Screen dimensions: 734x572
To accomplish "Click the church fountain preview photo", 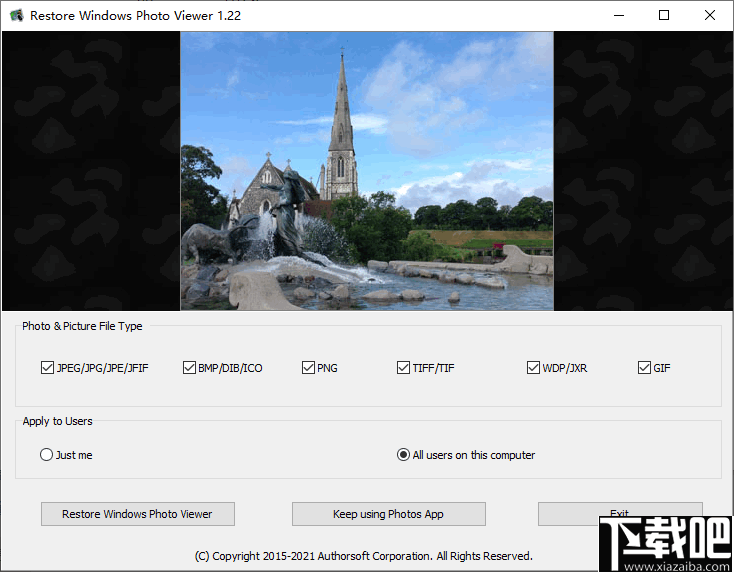I will pos(367,171).
